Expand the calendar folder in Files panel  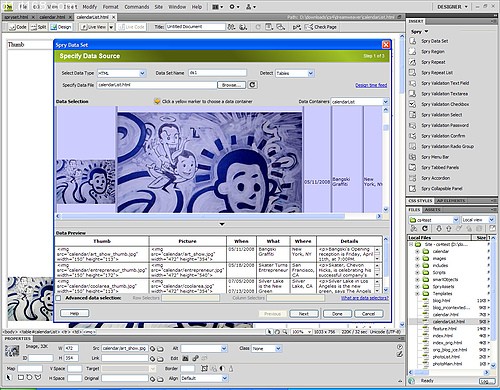(x=417, y=251)
